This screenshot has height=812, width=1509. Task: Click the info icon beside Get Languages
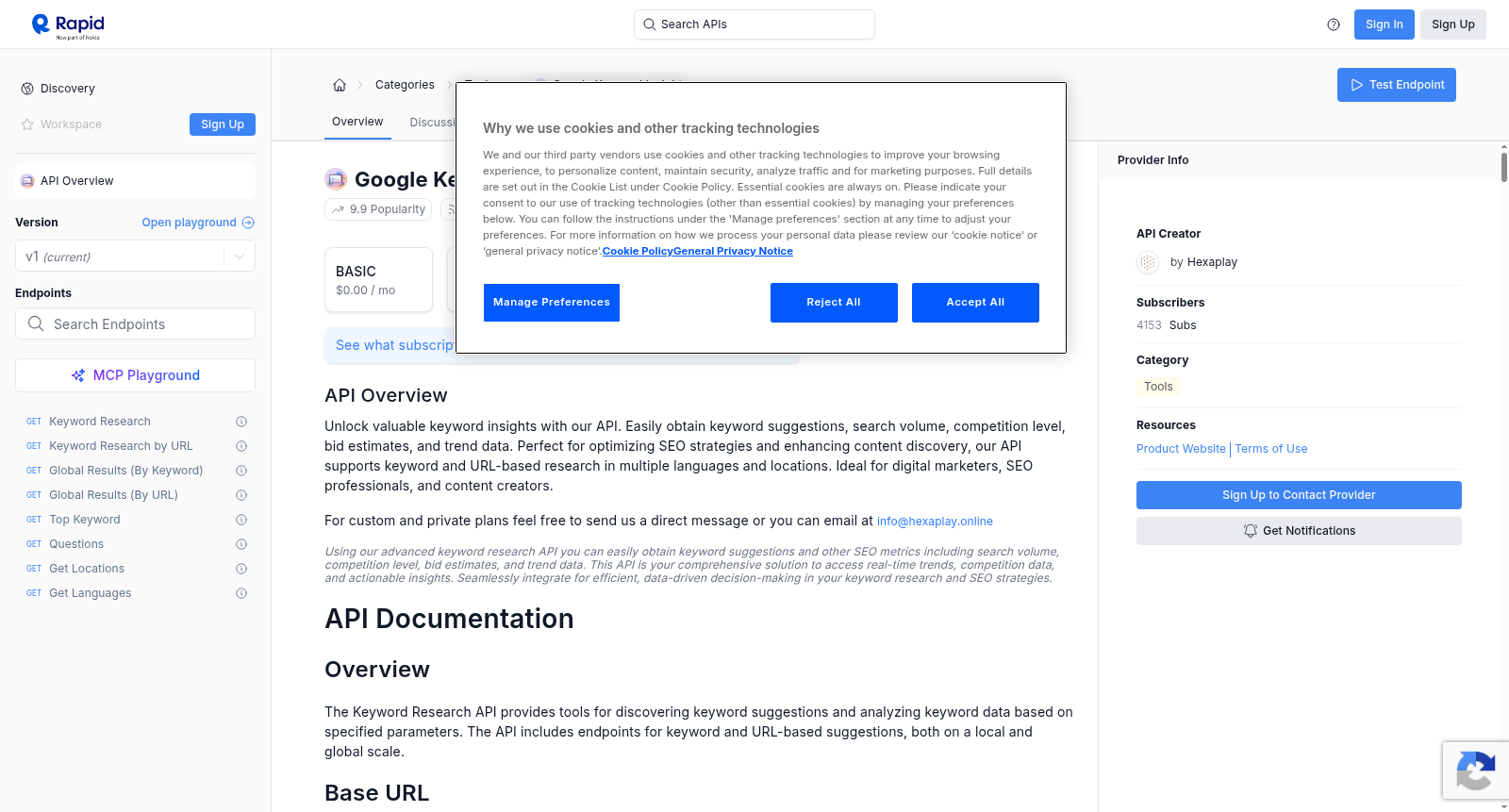pos(241,593)
